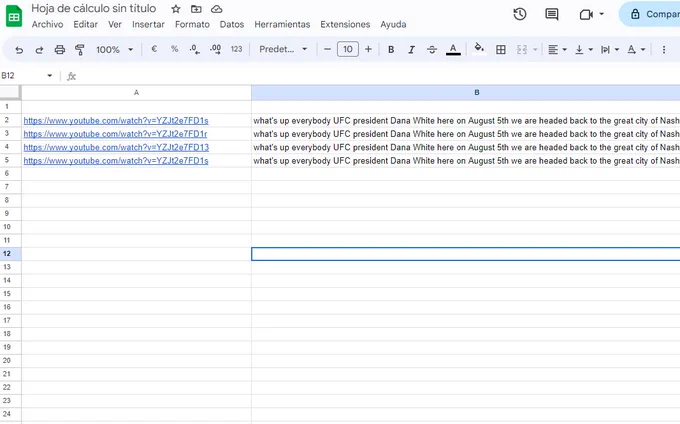Rename the document title Hoja de cálculo sin título
The height and width of the screenshot is (424, 680).
94,8
